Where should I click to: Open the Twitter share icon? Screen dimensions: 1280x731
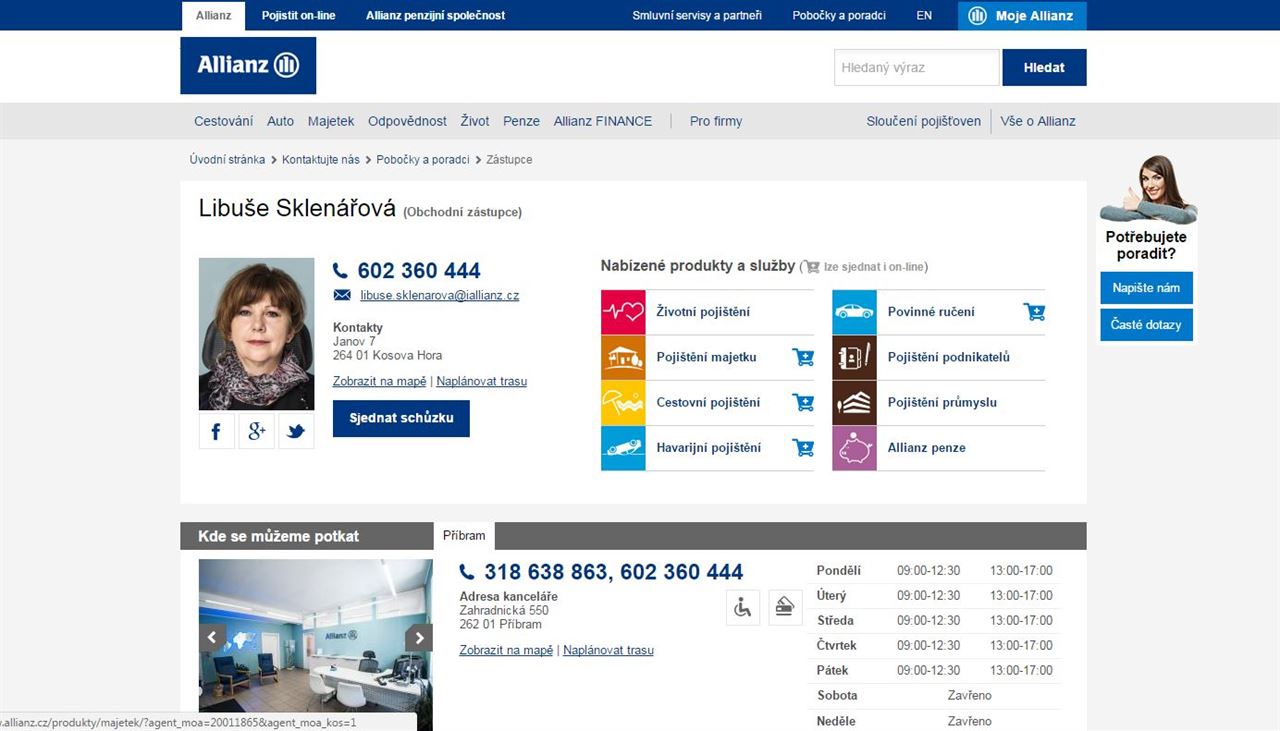[296, 431]
